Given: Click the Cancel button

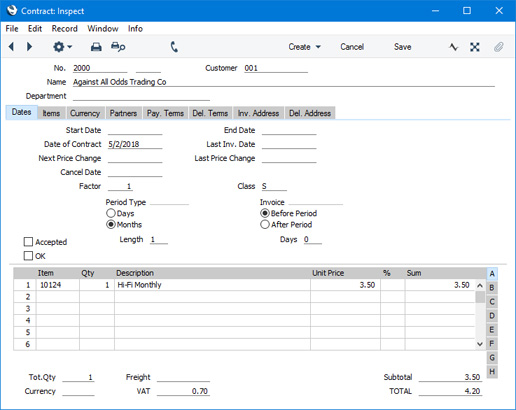Looking at the screenshot, I should [352, 47].
